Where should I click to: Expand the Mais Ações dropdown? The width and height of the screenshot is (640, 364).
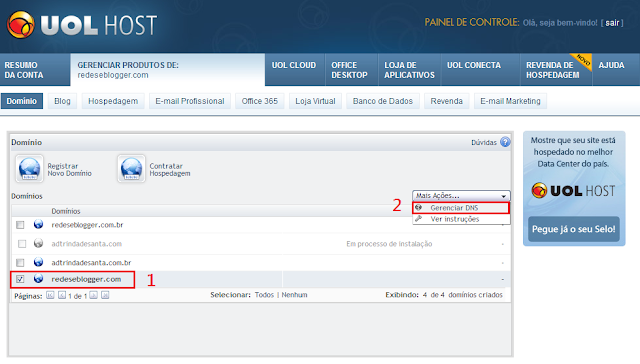(461, 196)
